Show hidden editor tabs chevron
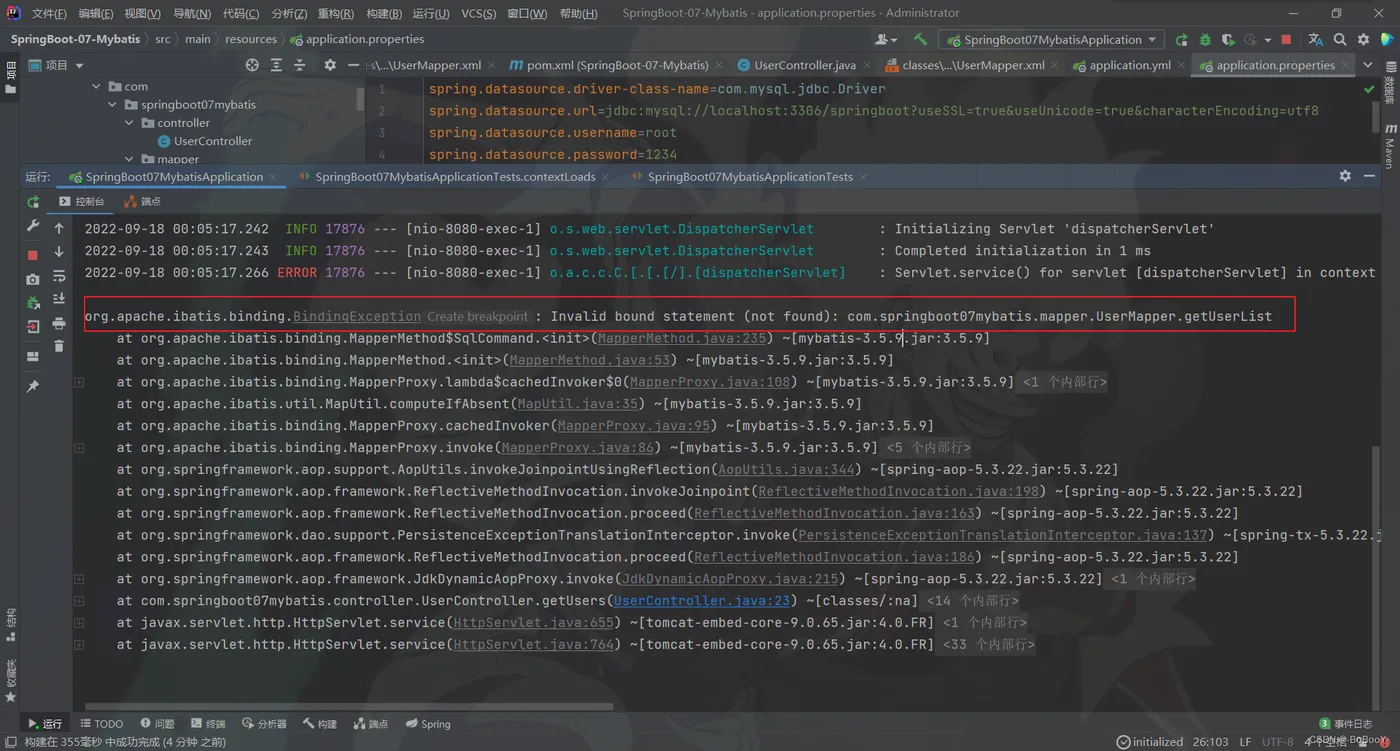 pyautogui.click(x=1369, y=65)
